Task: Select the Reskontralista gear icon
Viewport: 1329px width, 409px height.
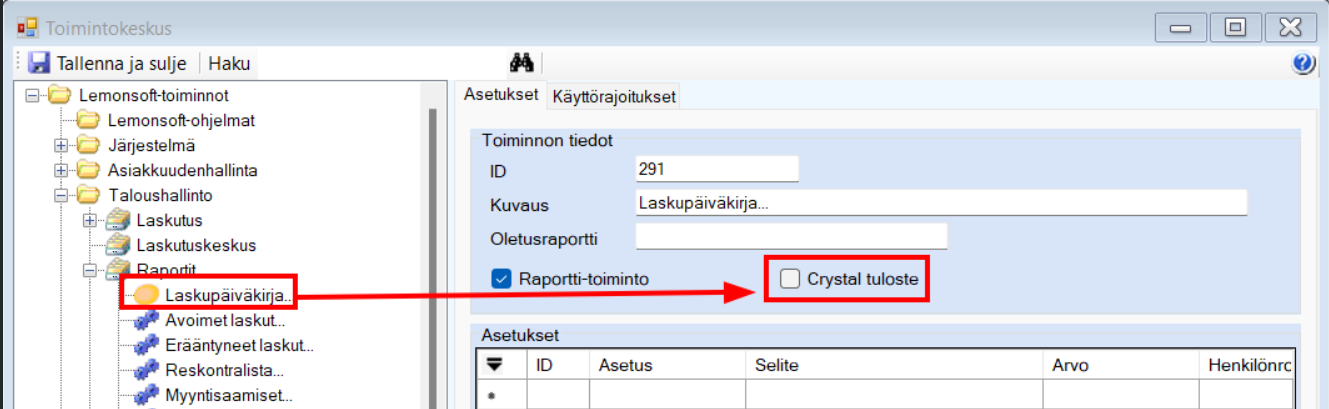Action: click(x=146, y=371)
